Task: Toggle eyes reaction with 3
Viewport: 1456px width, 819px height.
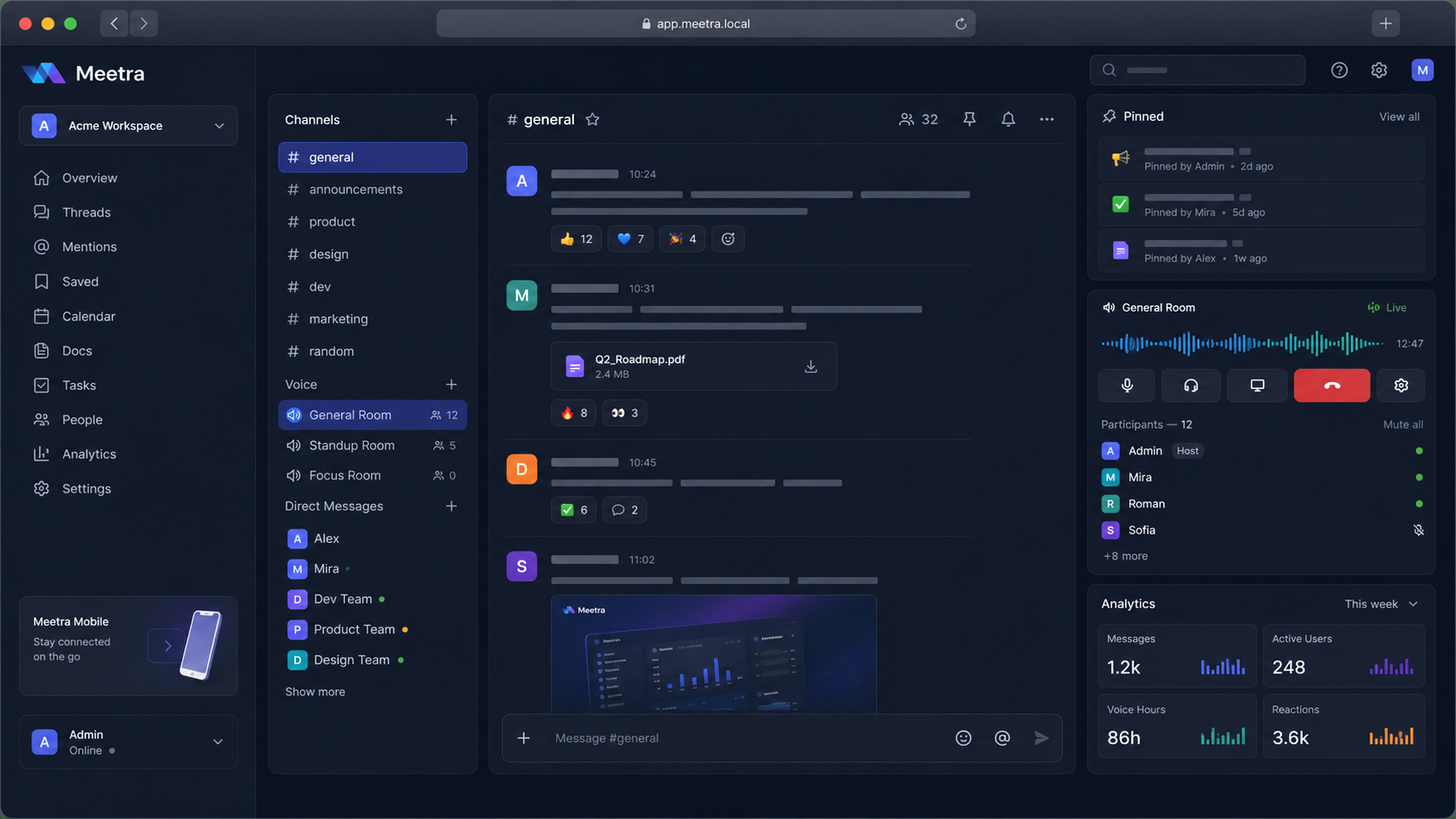Action: [x=624, y=413]
